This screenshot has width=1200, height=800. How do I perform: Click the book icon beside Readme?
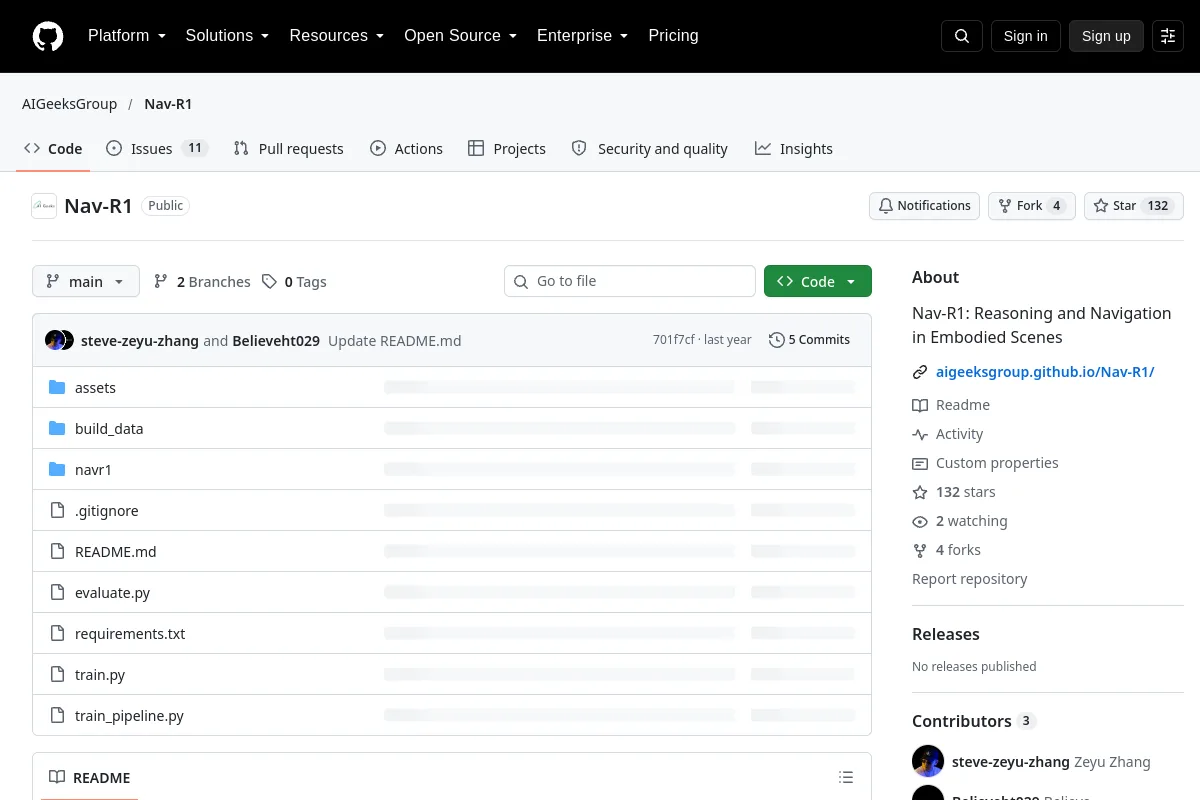[920, 405]
